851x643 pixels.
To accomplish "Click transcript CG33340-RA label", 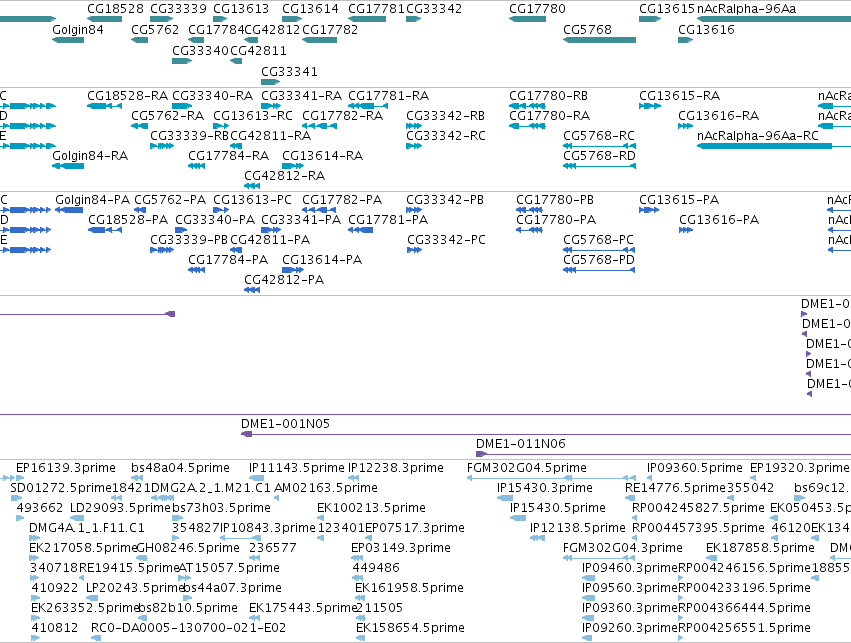I will click(x=212, y=96).
